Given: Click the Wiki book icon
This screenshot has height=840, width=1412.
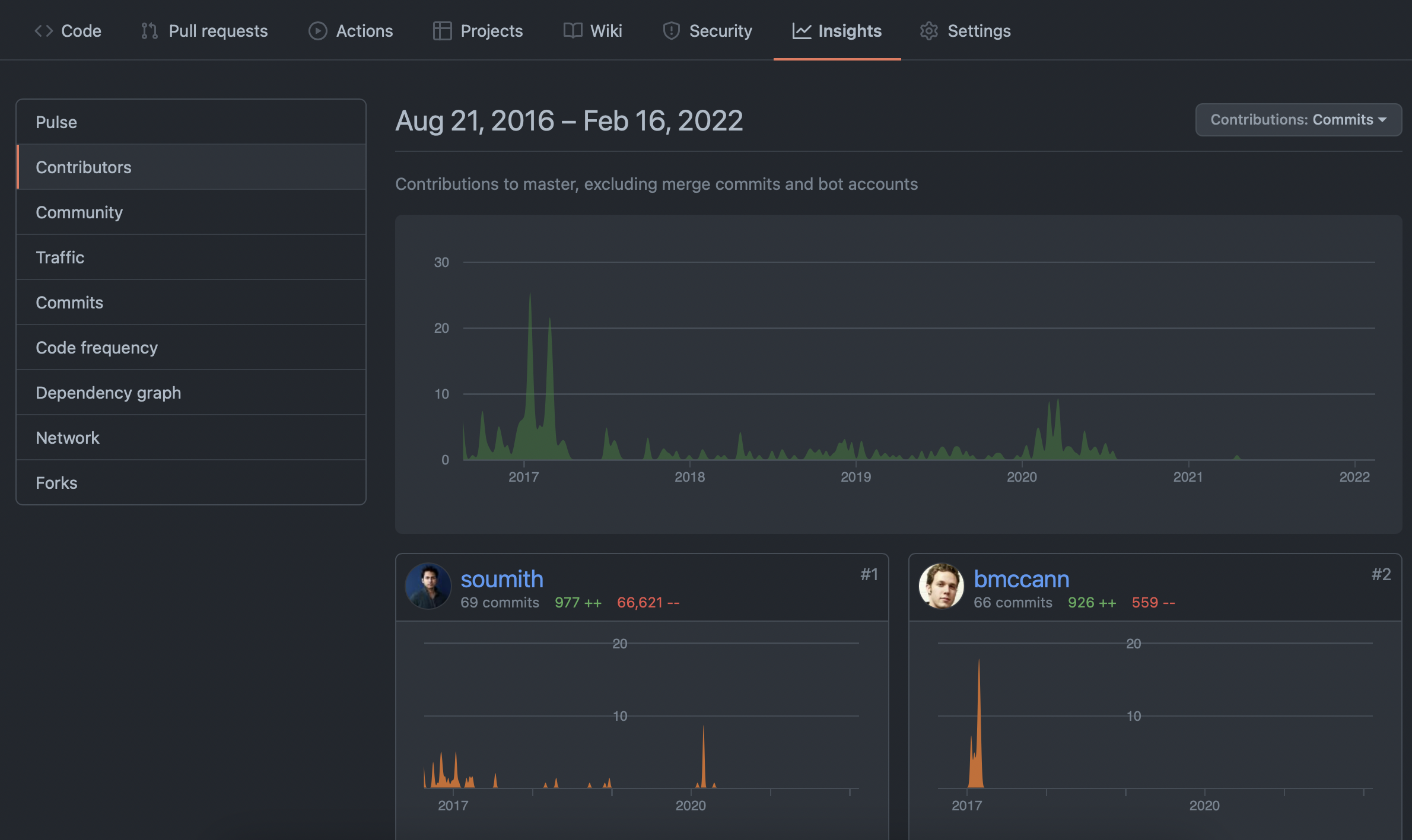Looking at the screenshot, I should pos(573,31).
